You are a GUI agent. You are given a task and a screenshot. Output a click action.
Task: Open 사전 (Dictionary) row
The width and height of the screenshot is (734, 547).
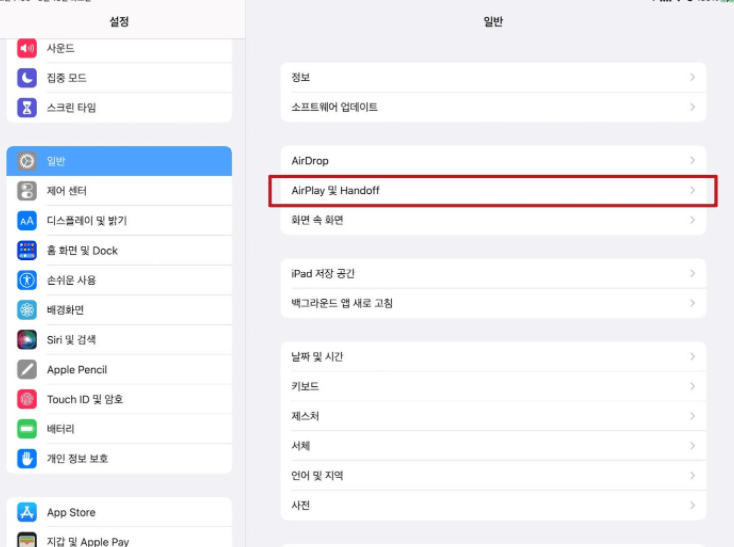tap(493, 505)
